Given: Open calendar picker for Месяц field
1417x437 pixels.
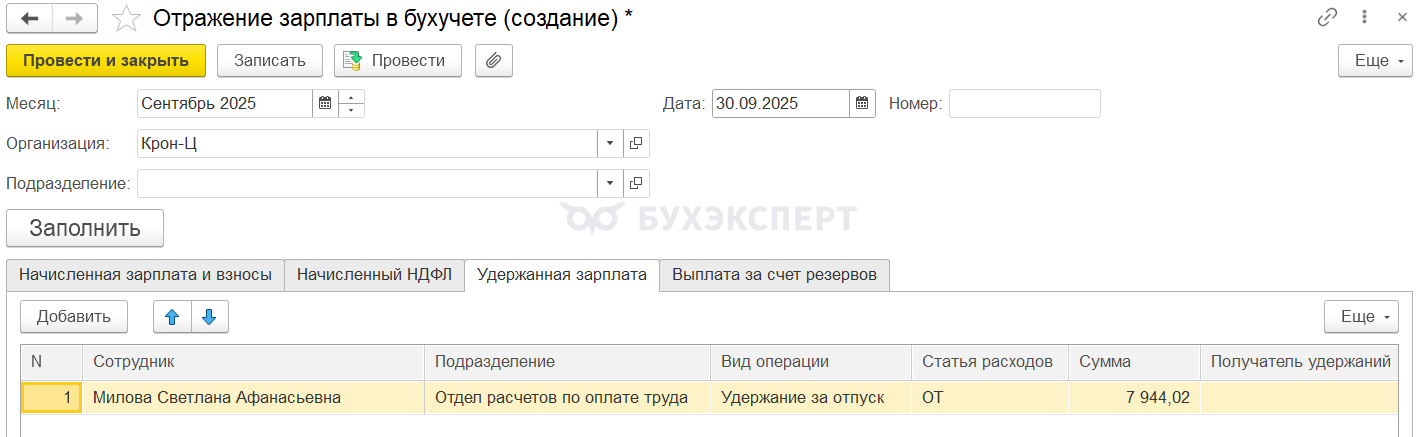Looking at the screenshot, I should tap(324, 103).
